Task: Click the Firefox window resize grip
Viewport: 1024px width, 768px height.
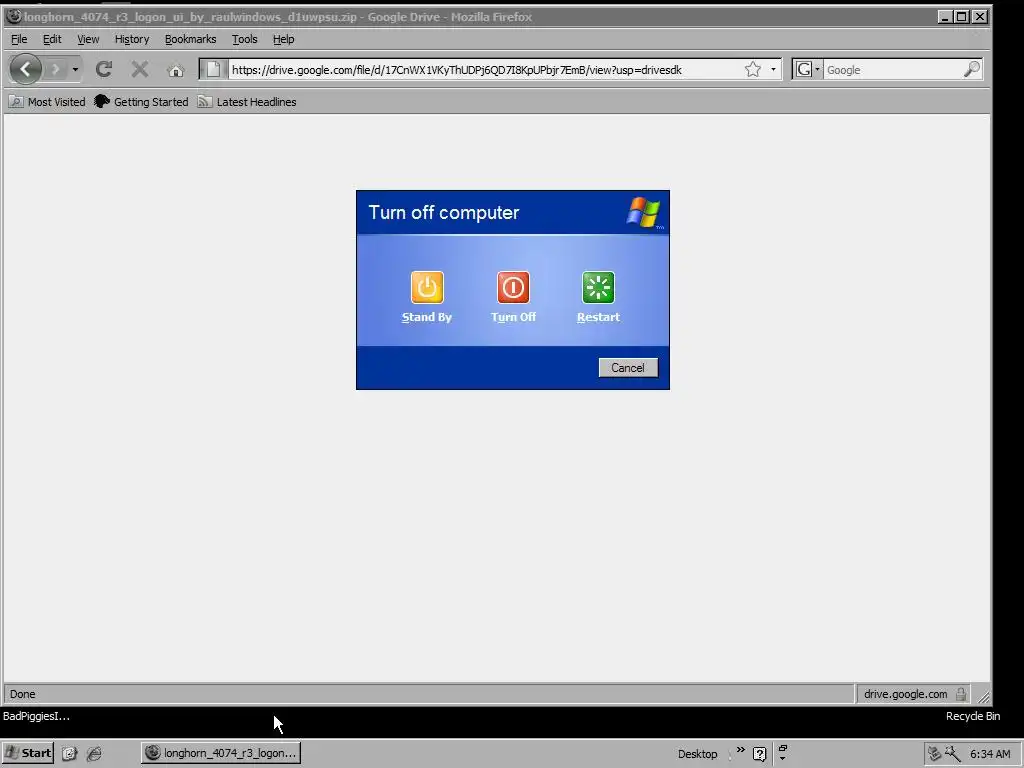Action: click(983, 696)
